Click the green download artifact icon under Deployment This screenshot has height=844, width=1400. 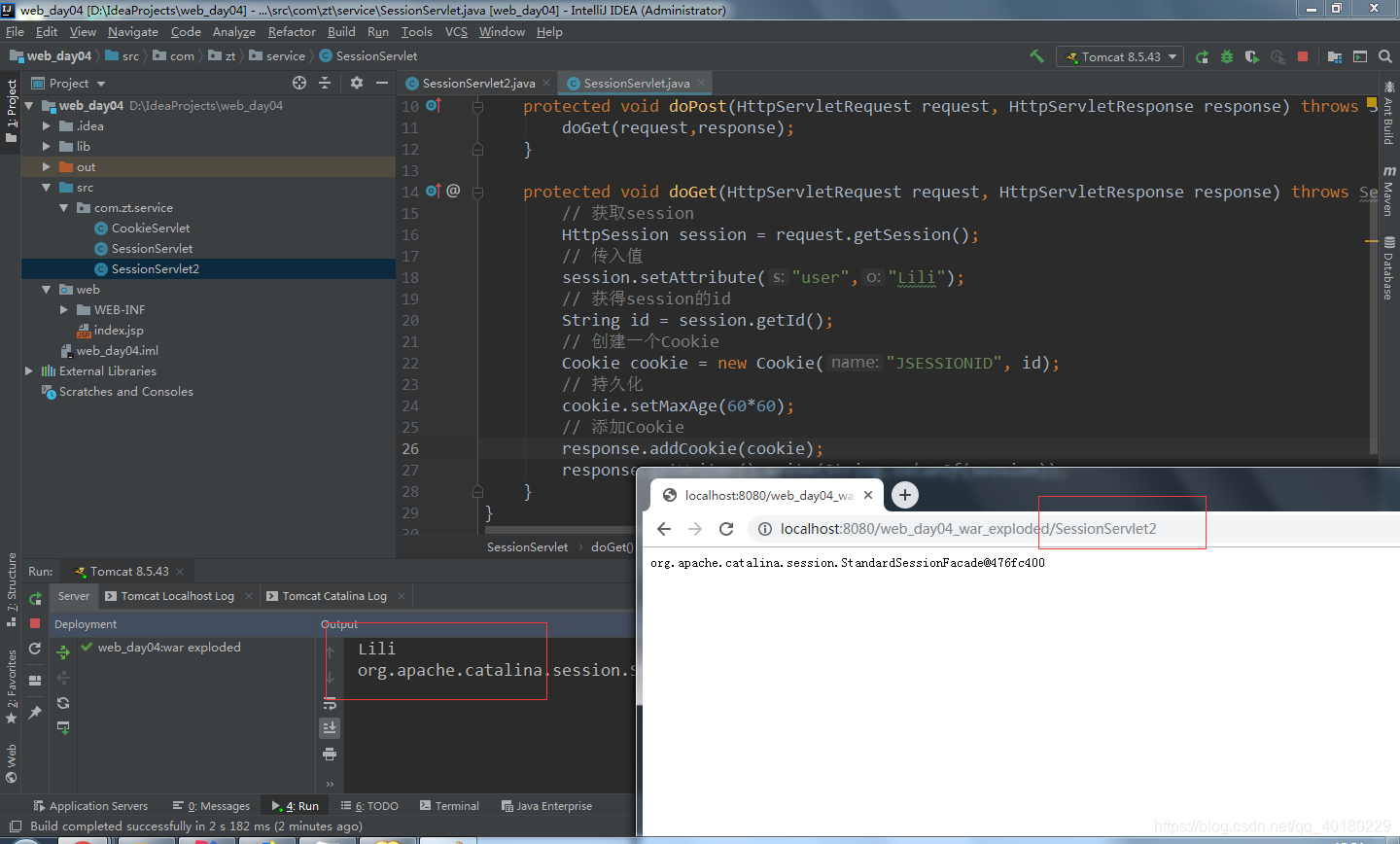pyautogui.click(x=63, y=728)
